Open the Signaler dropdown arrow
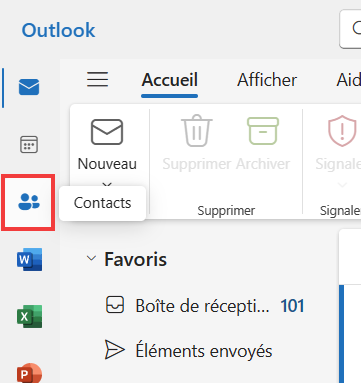The width and height of the screenshot is (361, 383). (x=343, y=184)
